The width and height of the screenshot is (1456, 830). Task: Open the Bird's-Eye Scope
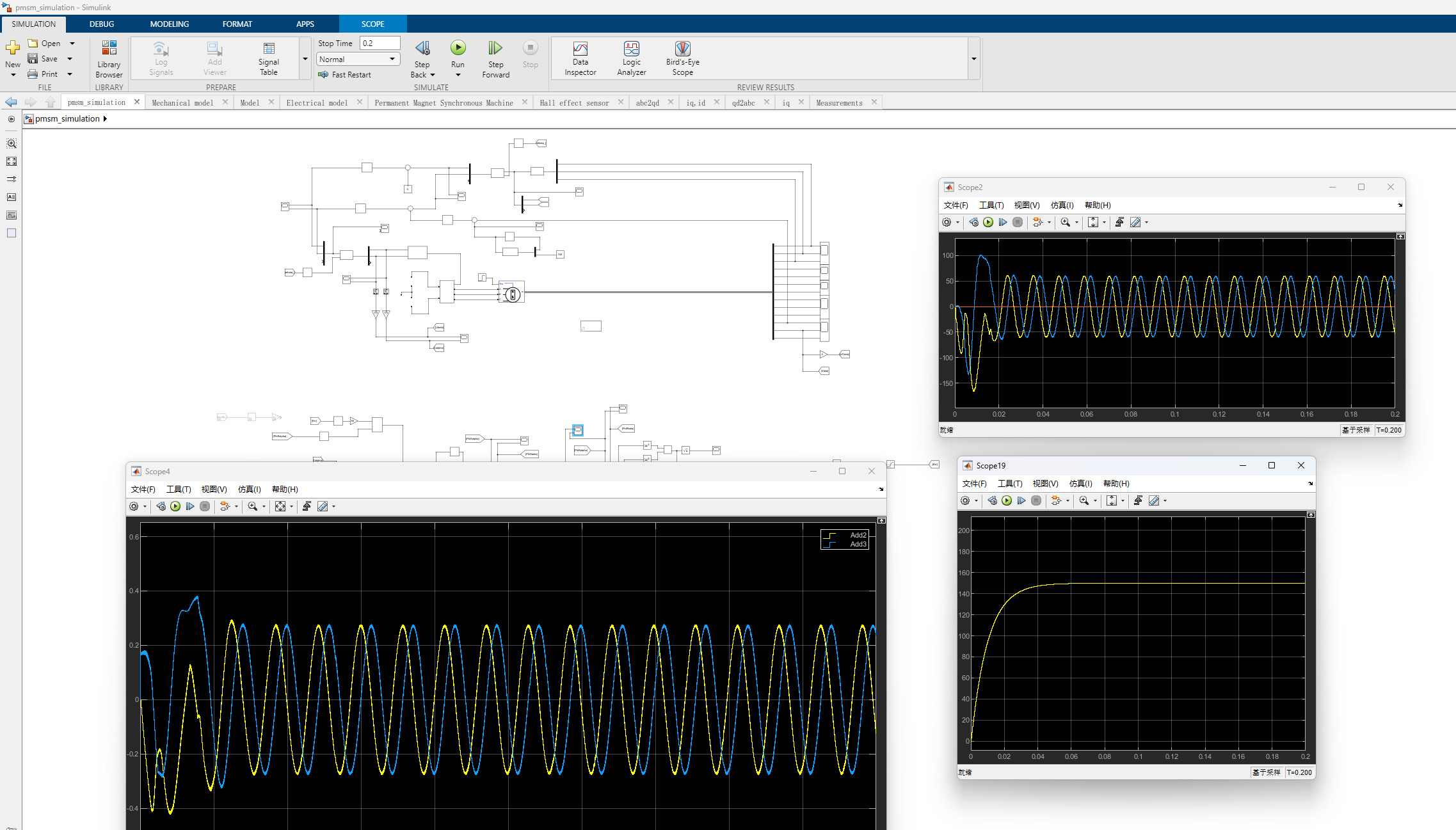[x=683, y=58]
